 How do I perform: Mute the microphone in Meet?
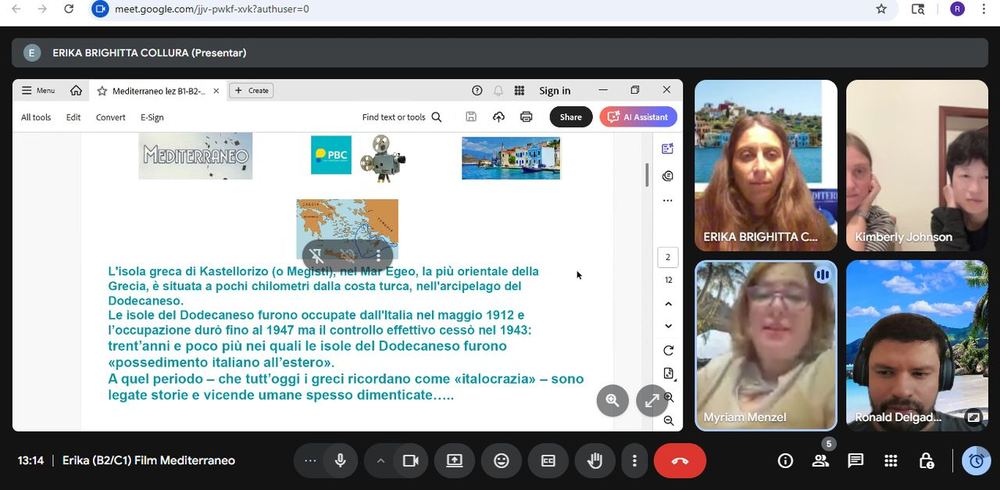(341, 461)
